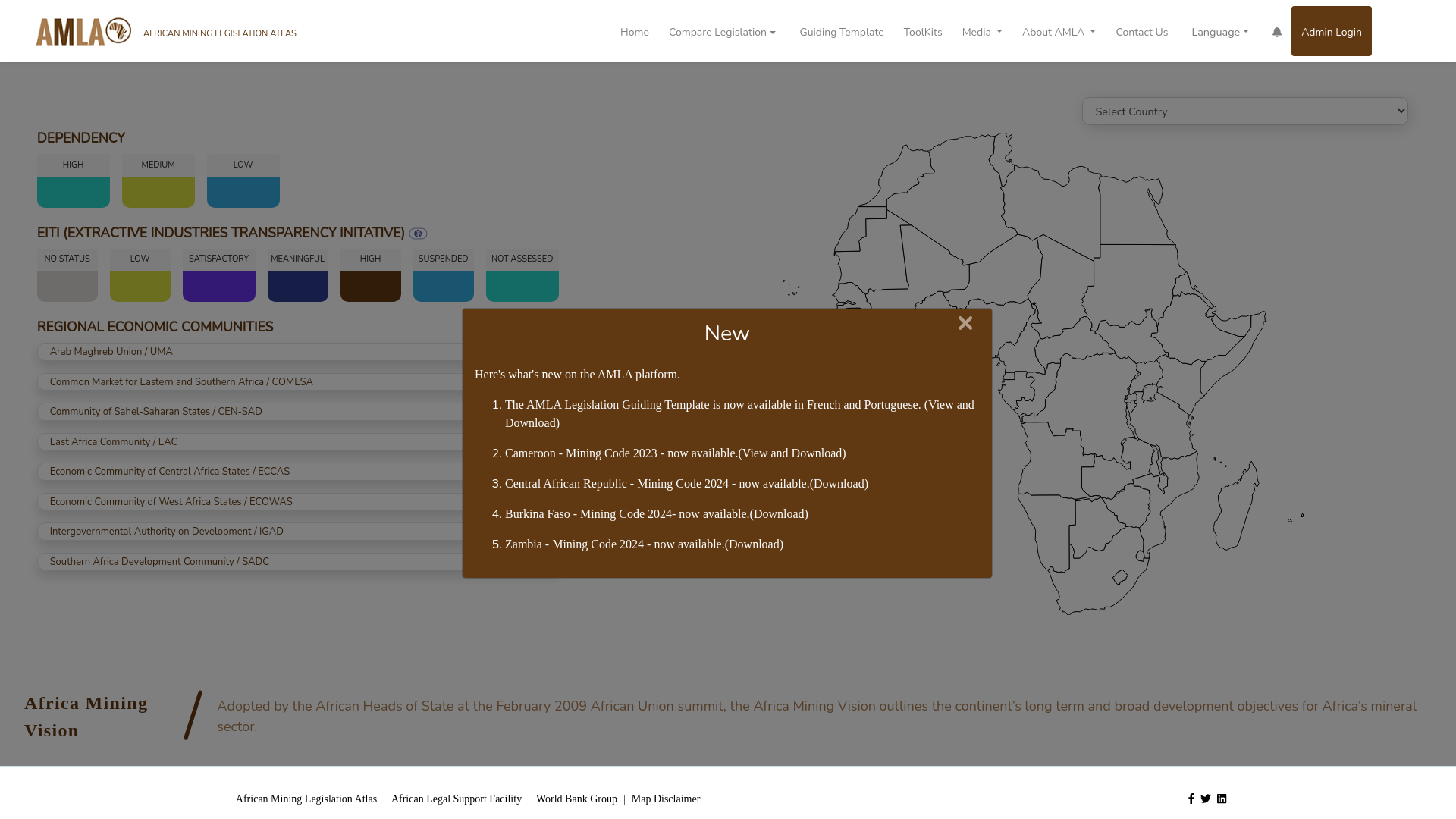Select EITI NOT ASSESSED teal swatch
The width and height of the screenshot is (1456, 819).
tap(522, 286)
